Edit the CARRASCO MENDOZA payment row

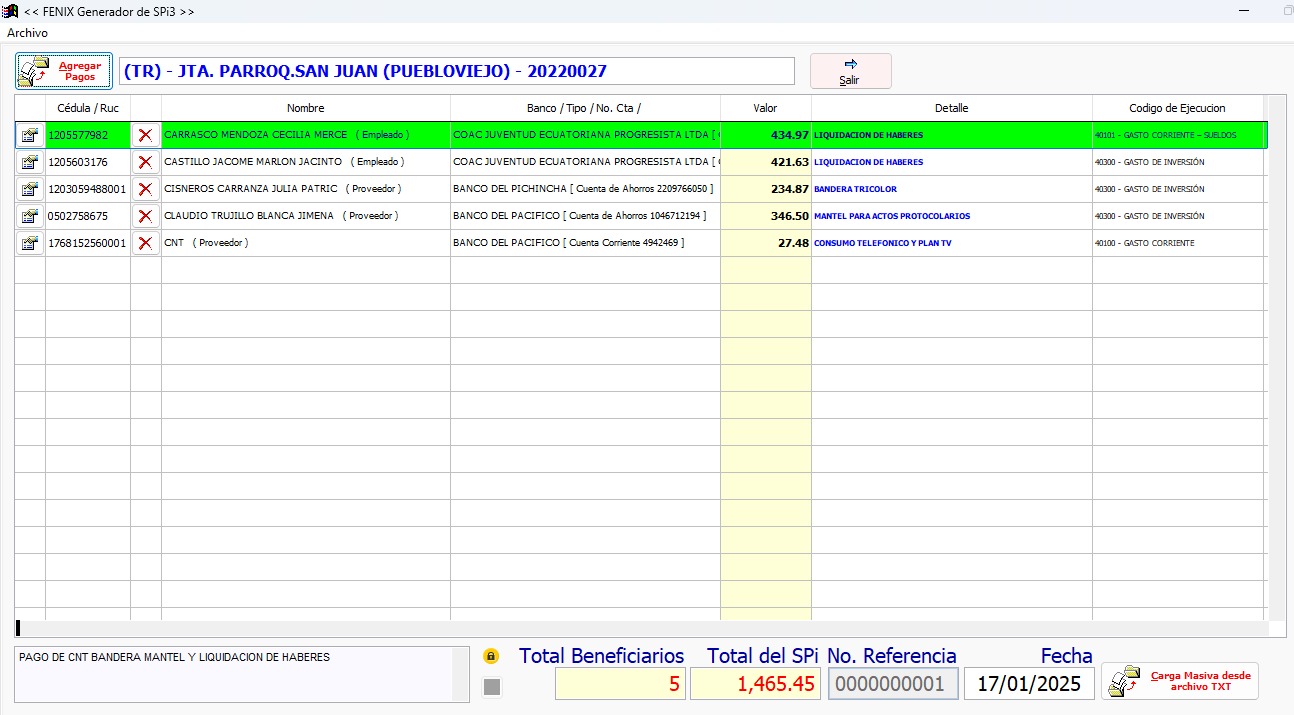tap(30, 135)
